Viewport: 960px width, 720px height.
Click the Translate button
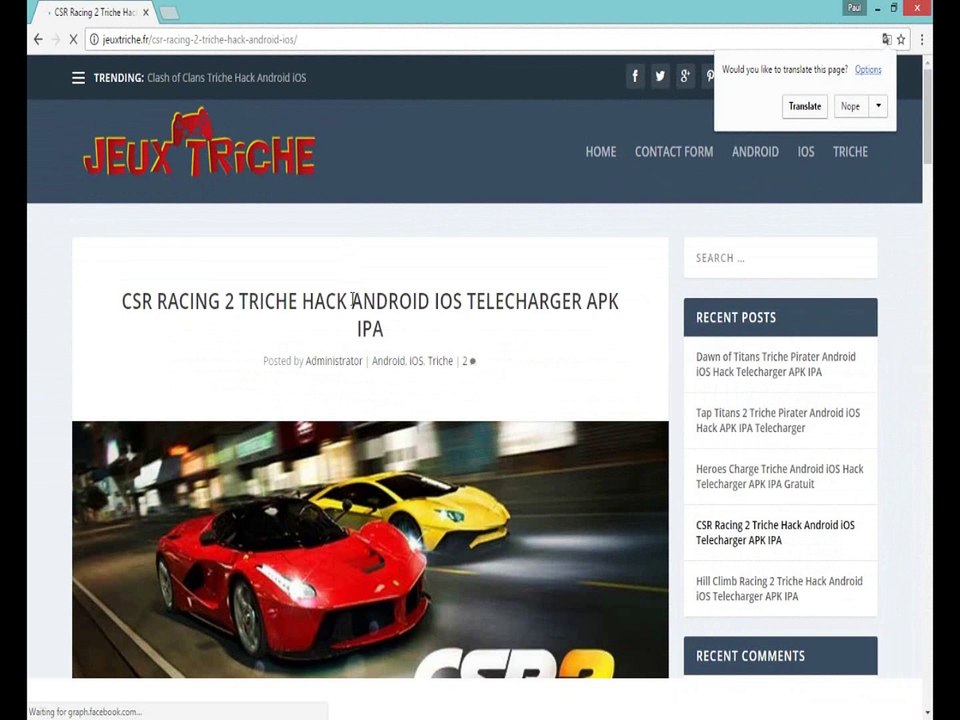point(804,106)
